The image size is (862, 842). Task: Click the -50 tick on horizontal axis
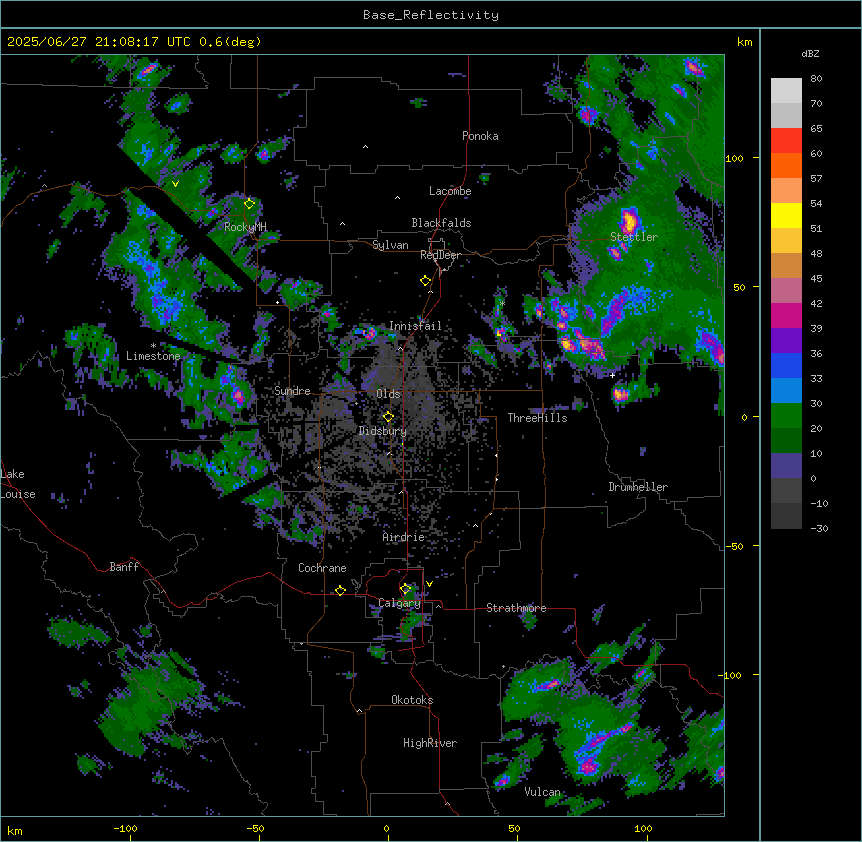[x=255, y=829]
